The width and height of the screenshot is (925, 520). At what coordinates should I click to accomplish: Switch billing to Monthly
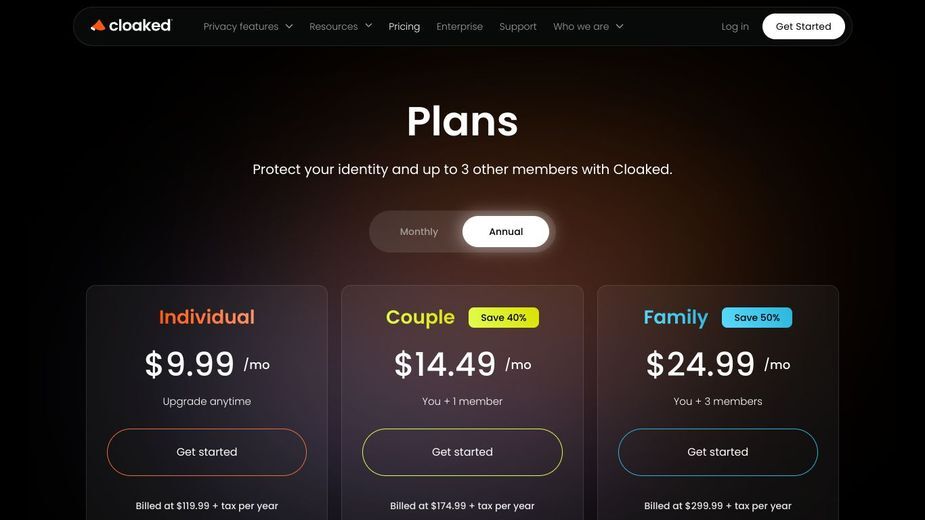[x=419, y=231]
